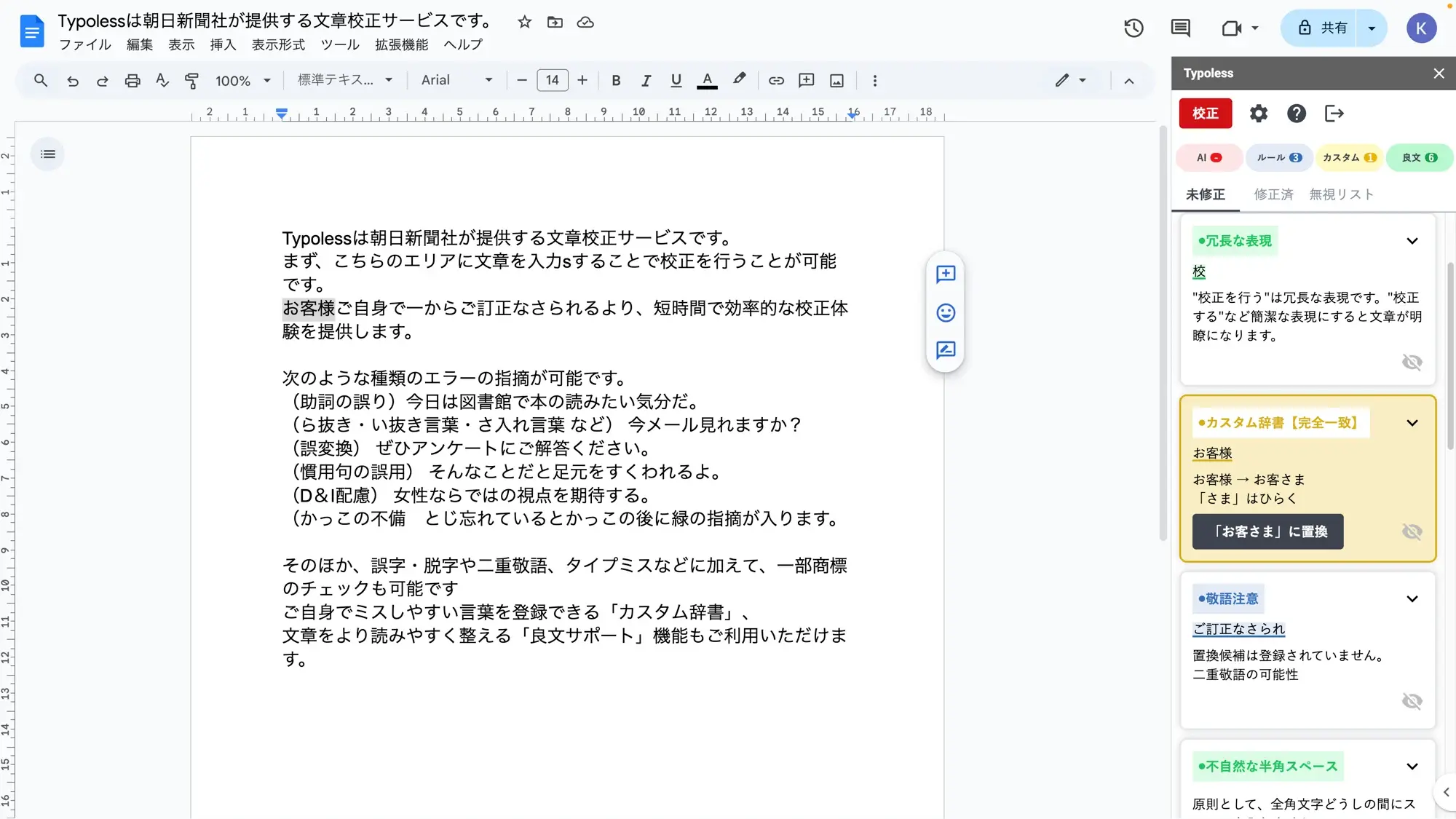Collapse the menus with the up chevron

tap(1129, 81)
